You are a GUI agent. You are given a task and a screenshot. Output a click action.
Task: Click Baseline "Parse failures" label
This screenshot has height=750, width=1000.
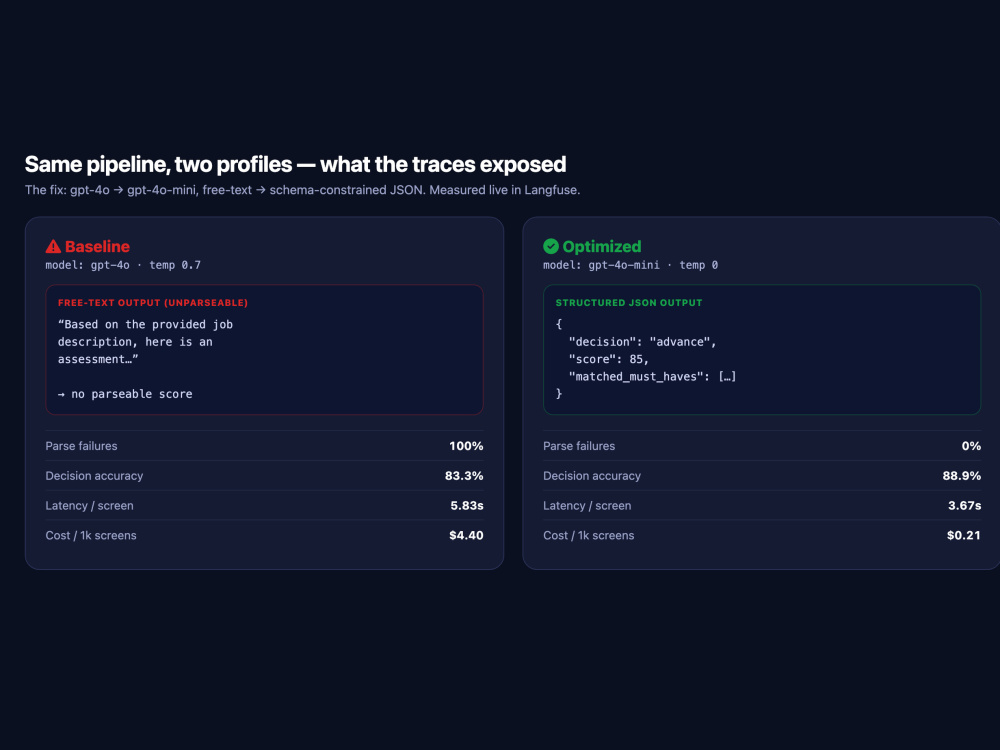click(82, 446)
